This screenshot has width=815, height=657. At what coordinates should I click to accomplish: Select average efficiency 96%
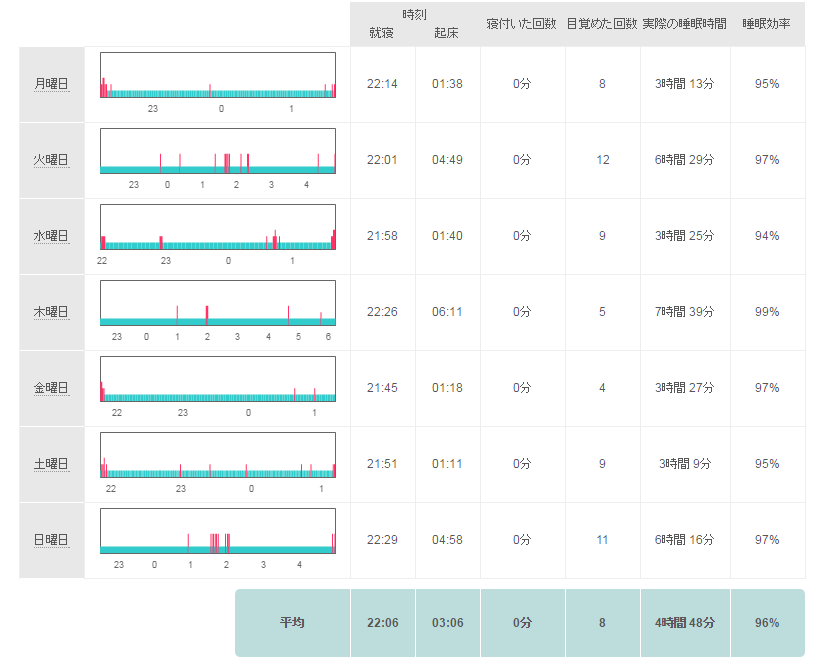(767, 622)
